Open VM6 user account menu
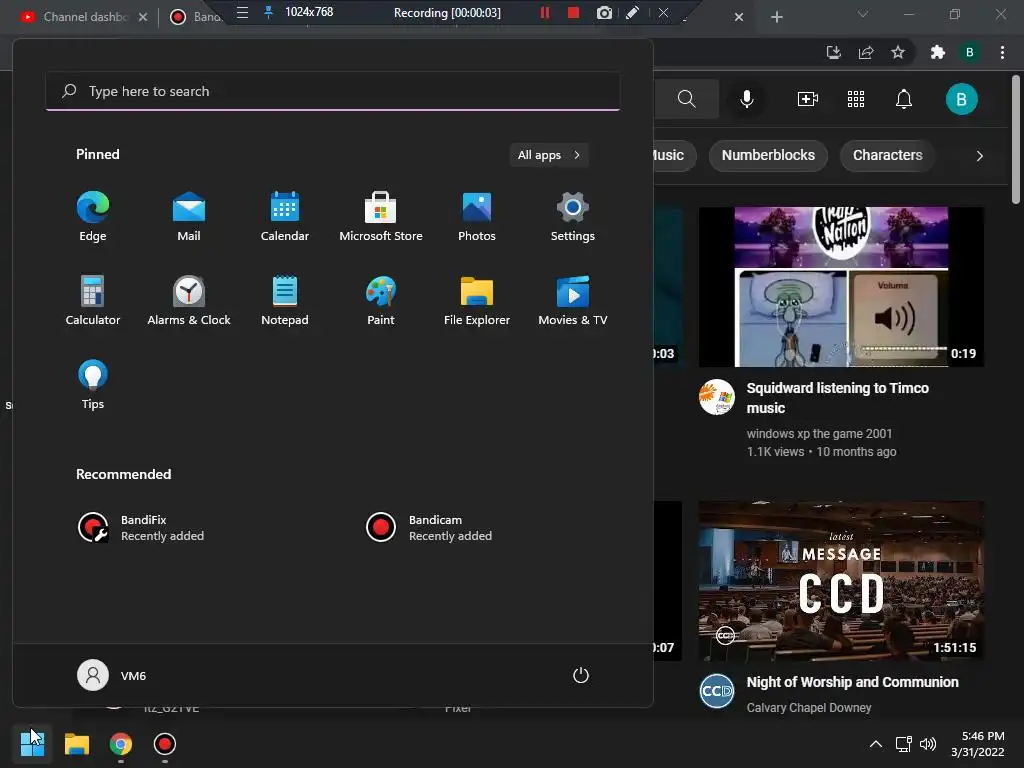1024x768 pixels. coord(112,675)
